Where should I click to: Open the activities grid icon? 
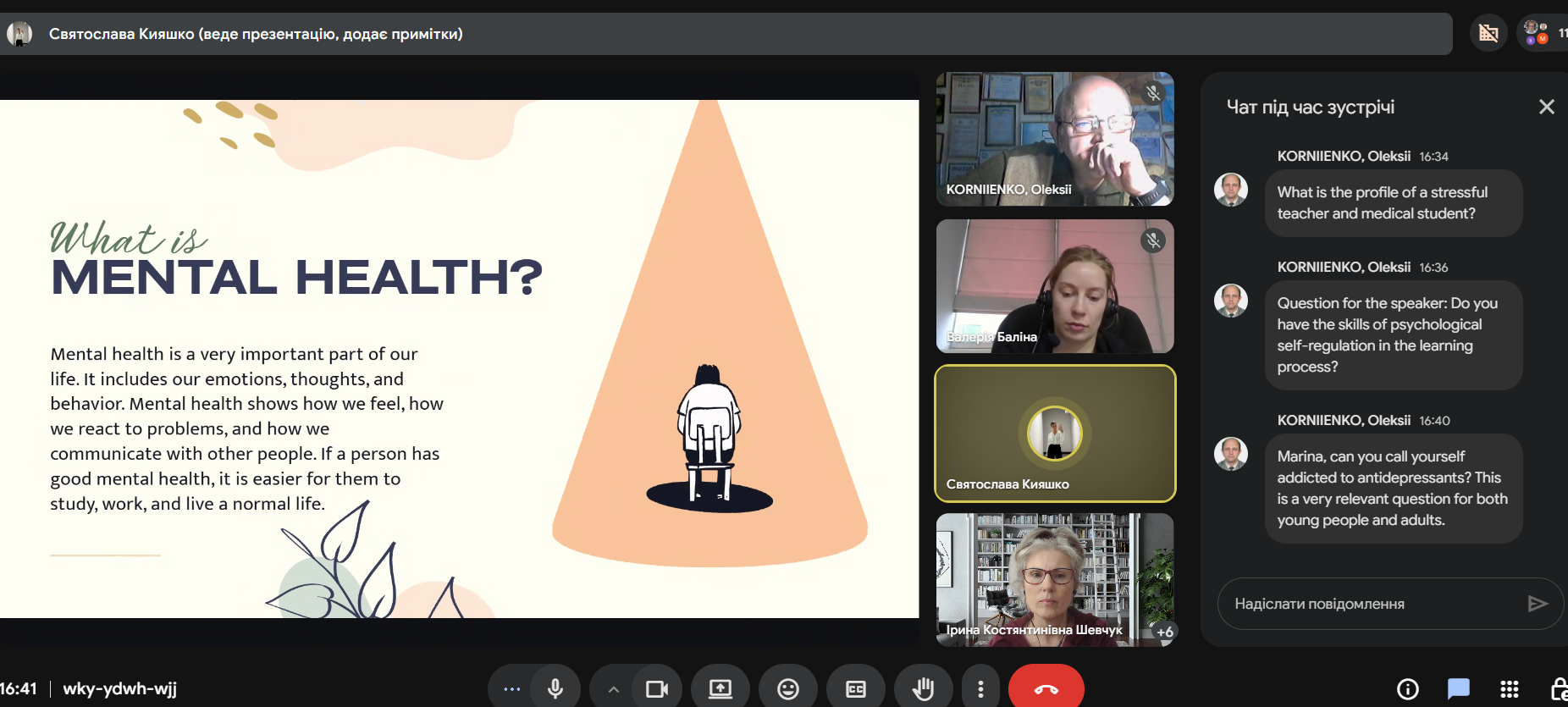(1509, 689)
